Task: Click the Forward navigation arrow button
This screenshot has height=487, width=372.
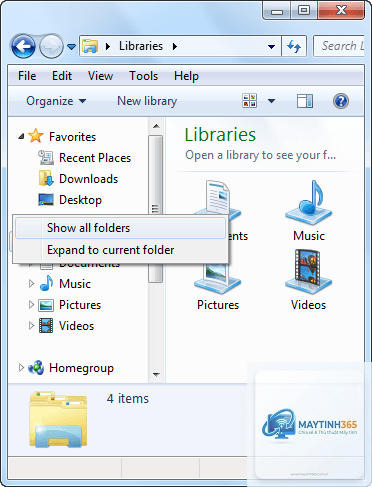Action: click(x=51, y=46)
